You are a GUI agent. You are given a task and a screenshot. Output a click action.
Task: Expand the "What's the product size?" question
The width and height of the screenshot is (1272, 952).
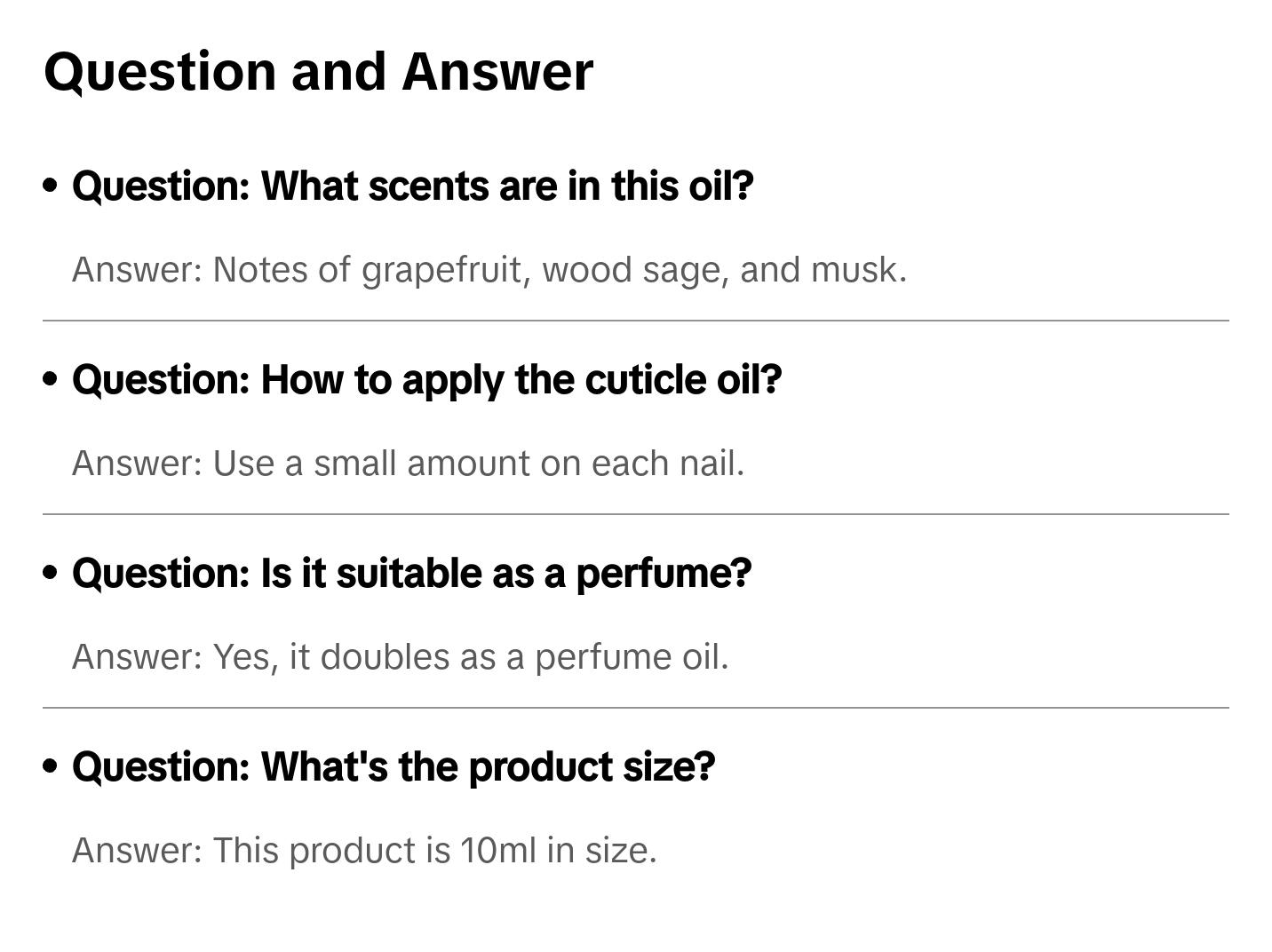click(x=393, y=767)
